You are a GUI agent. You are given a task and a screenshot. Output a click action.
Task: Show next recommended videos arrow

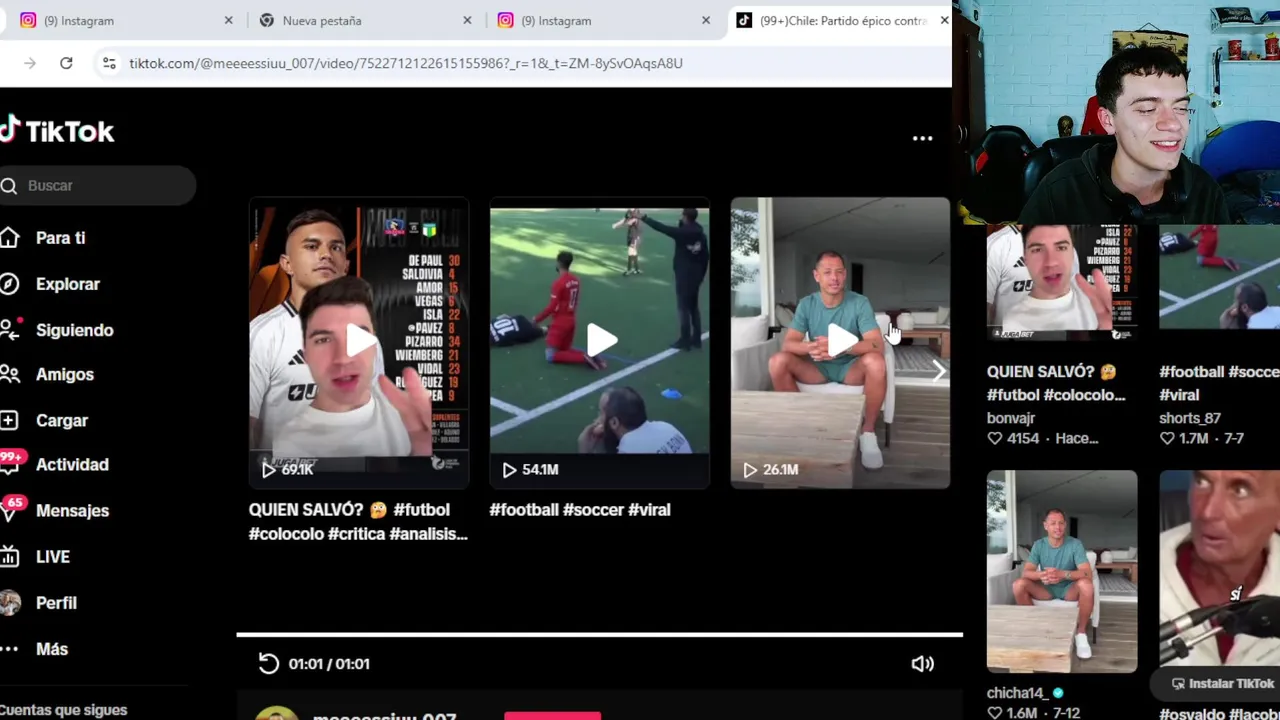(938, 372)
